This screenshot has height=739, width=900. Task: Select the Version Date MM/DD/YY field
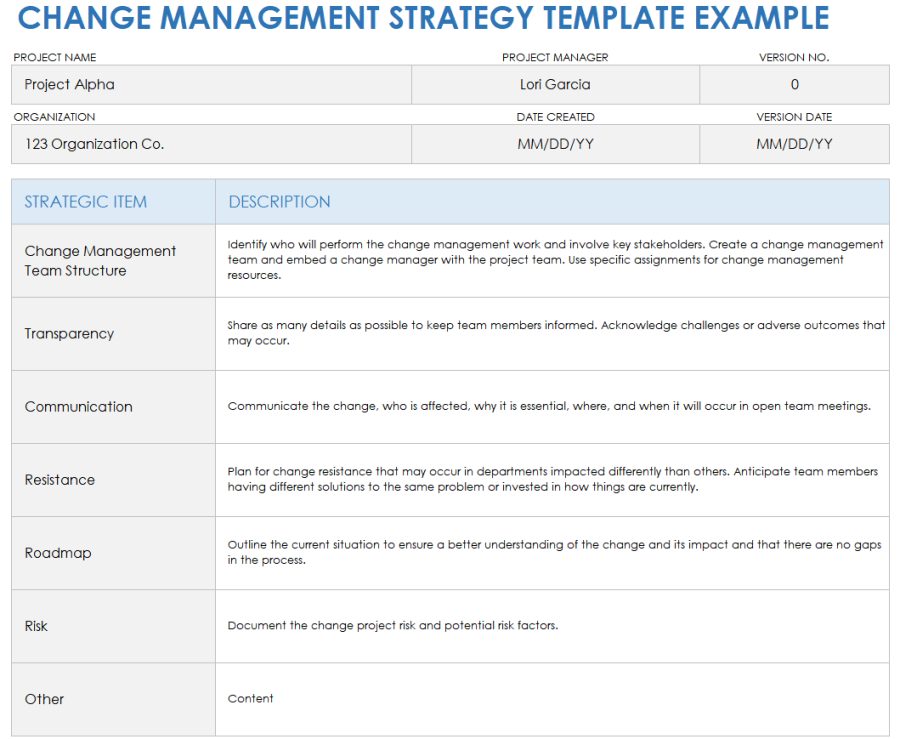click(794, 143)
